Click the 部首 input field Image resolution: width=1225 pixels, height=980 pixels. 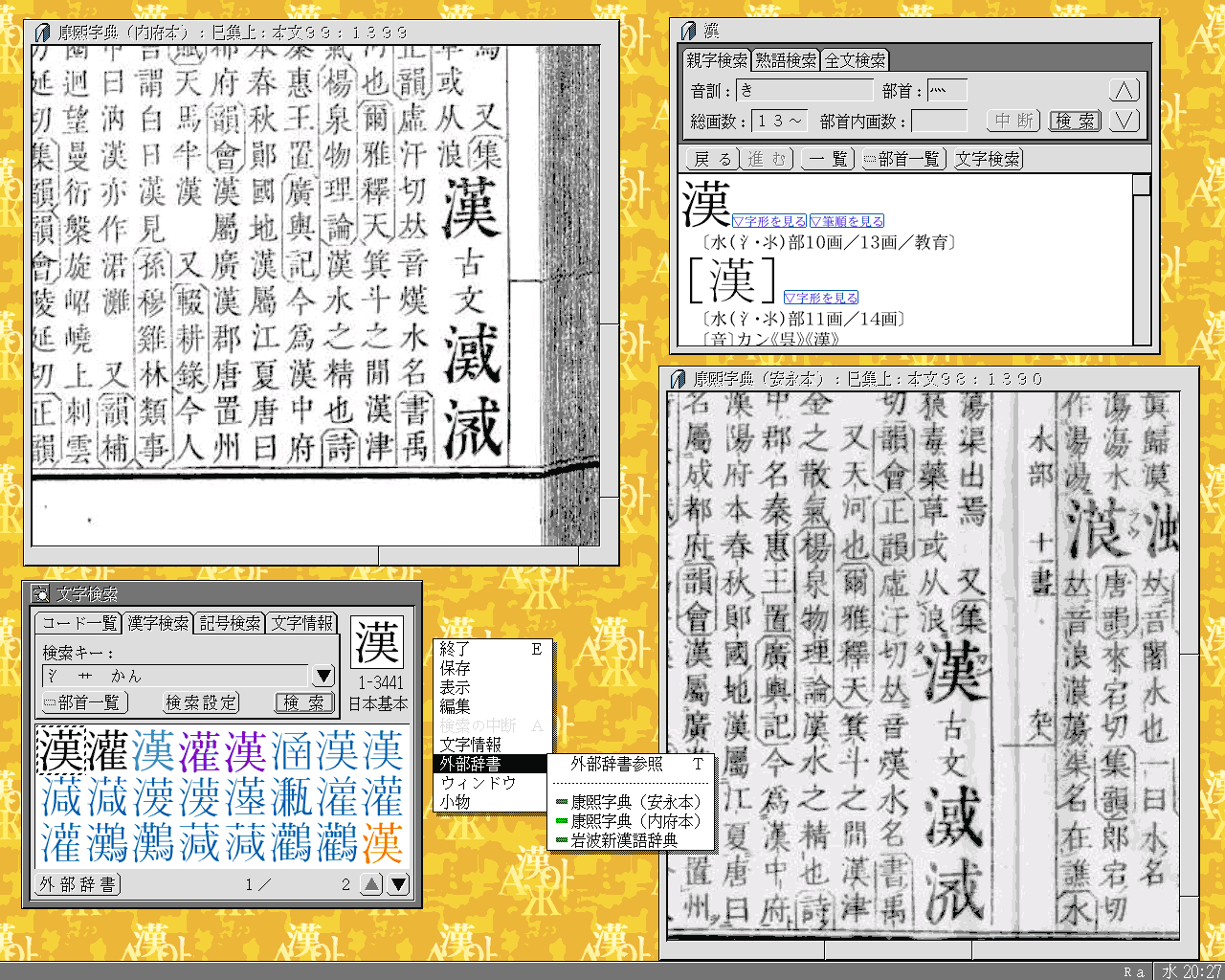[x=947, y=91]
